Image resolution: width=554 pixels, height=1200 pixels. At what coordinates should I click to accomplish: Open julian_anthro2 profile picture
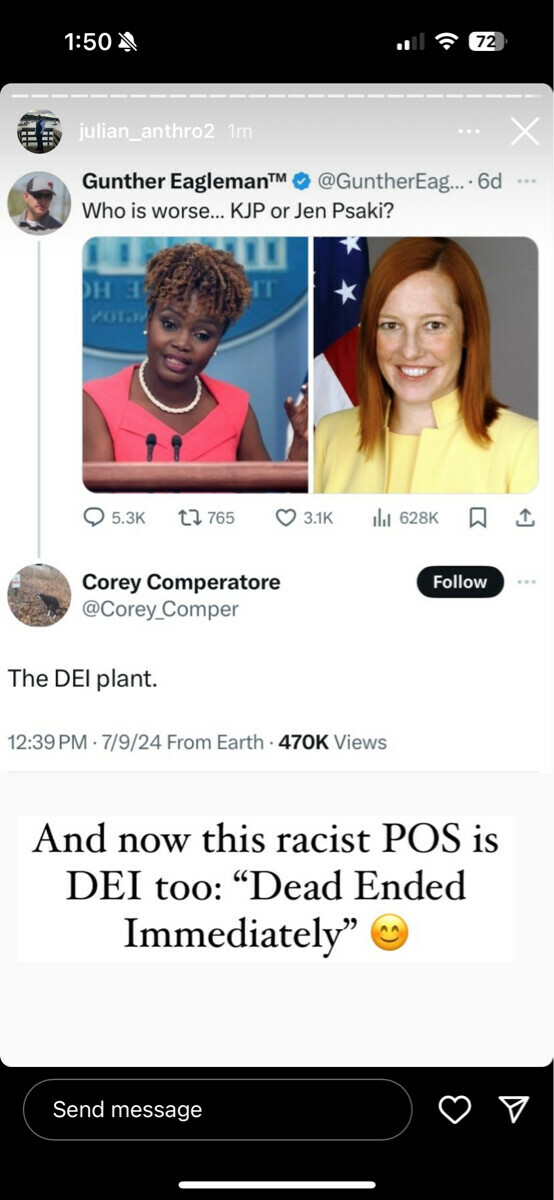click(x=39, y=132)
